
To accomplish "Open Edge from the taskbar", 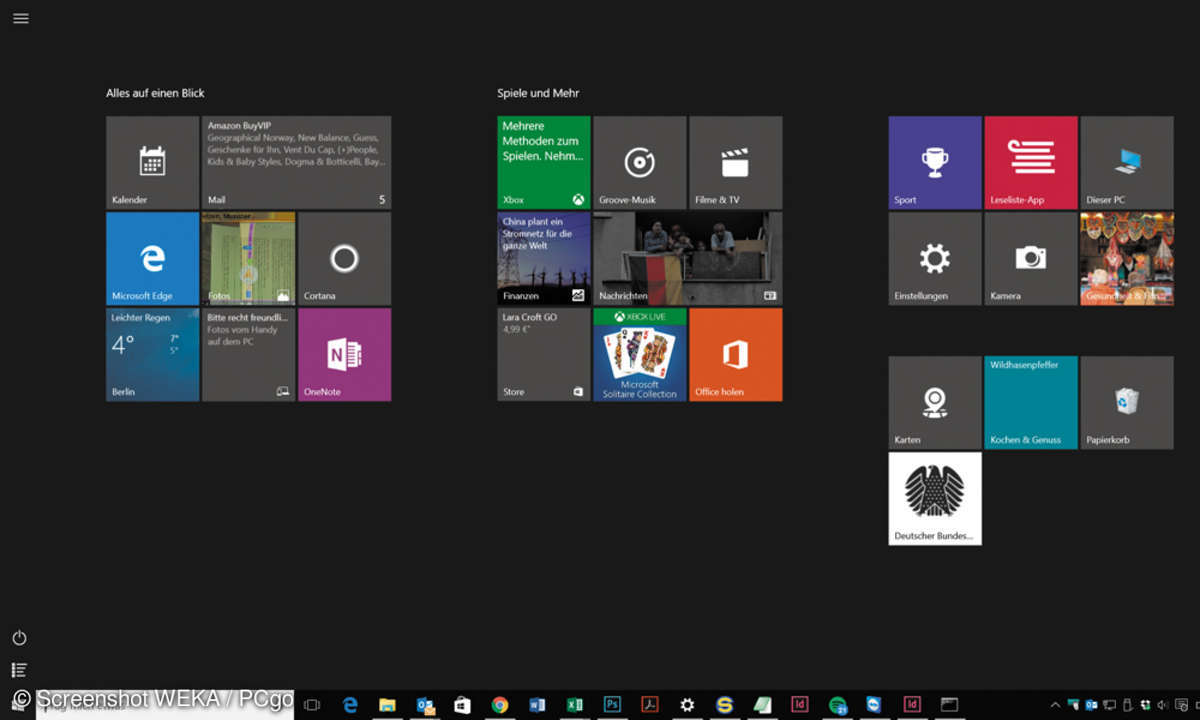I will [x=350, y=705].
